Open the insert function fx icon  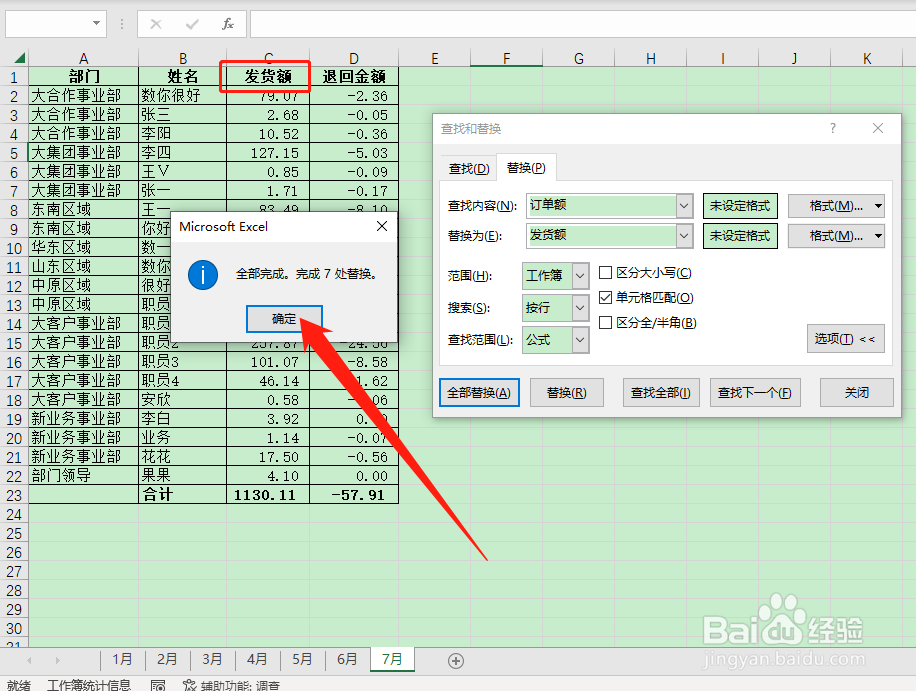pyautogui.click(x=228, y=24)
